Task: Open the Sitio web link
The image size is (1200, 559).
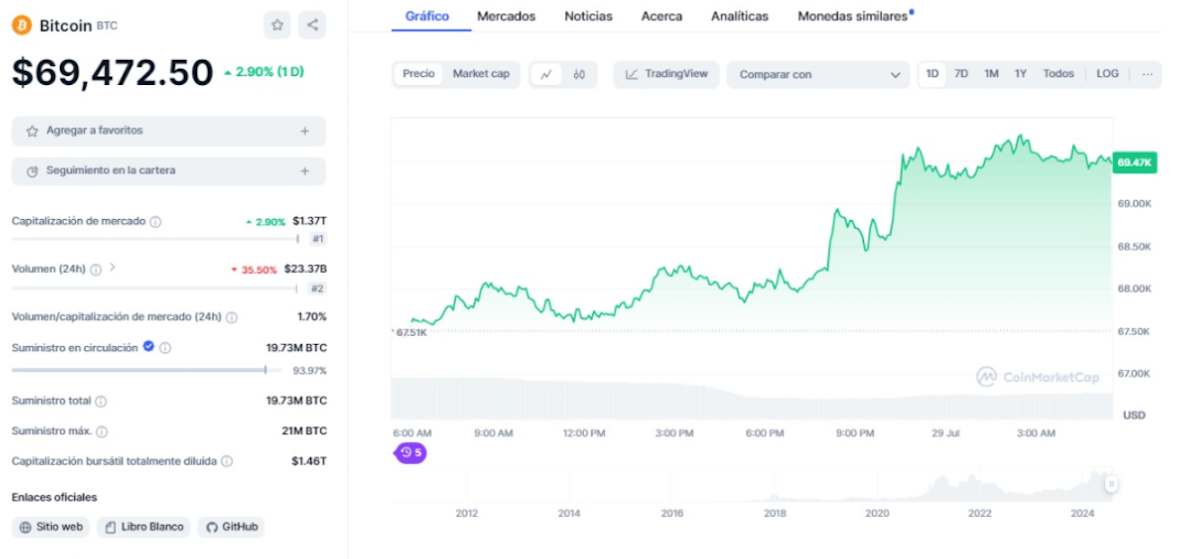Action: point(51,527)
